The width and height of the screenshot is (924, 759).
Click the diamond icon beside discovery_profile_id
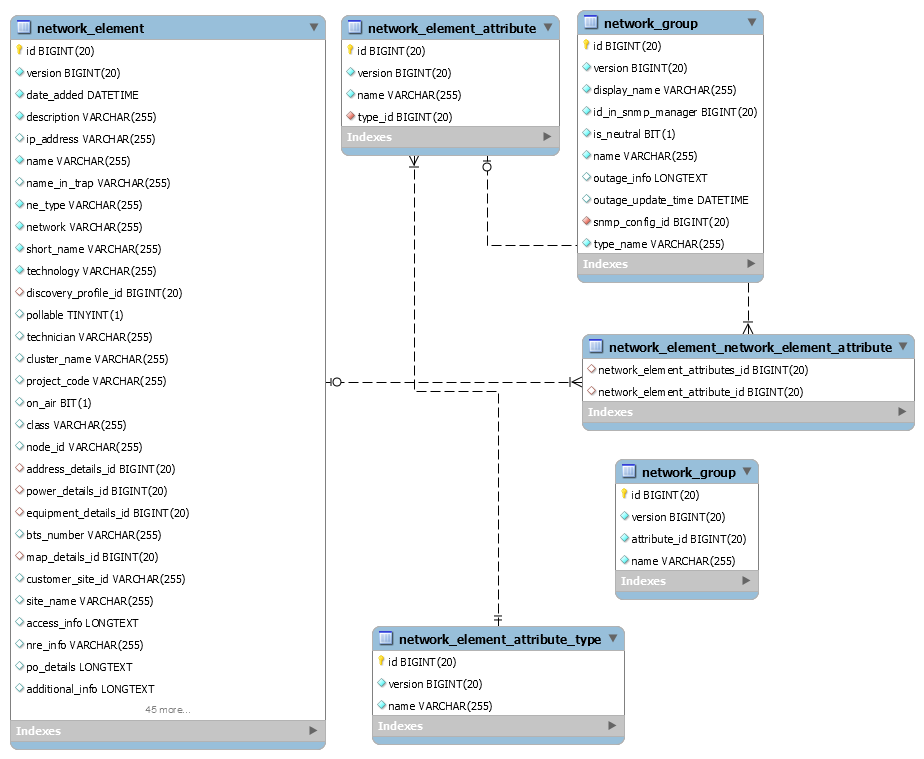(19, 293)
